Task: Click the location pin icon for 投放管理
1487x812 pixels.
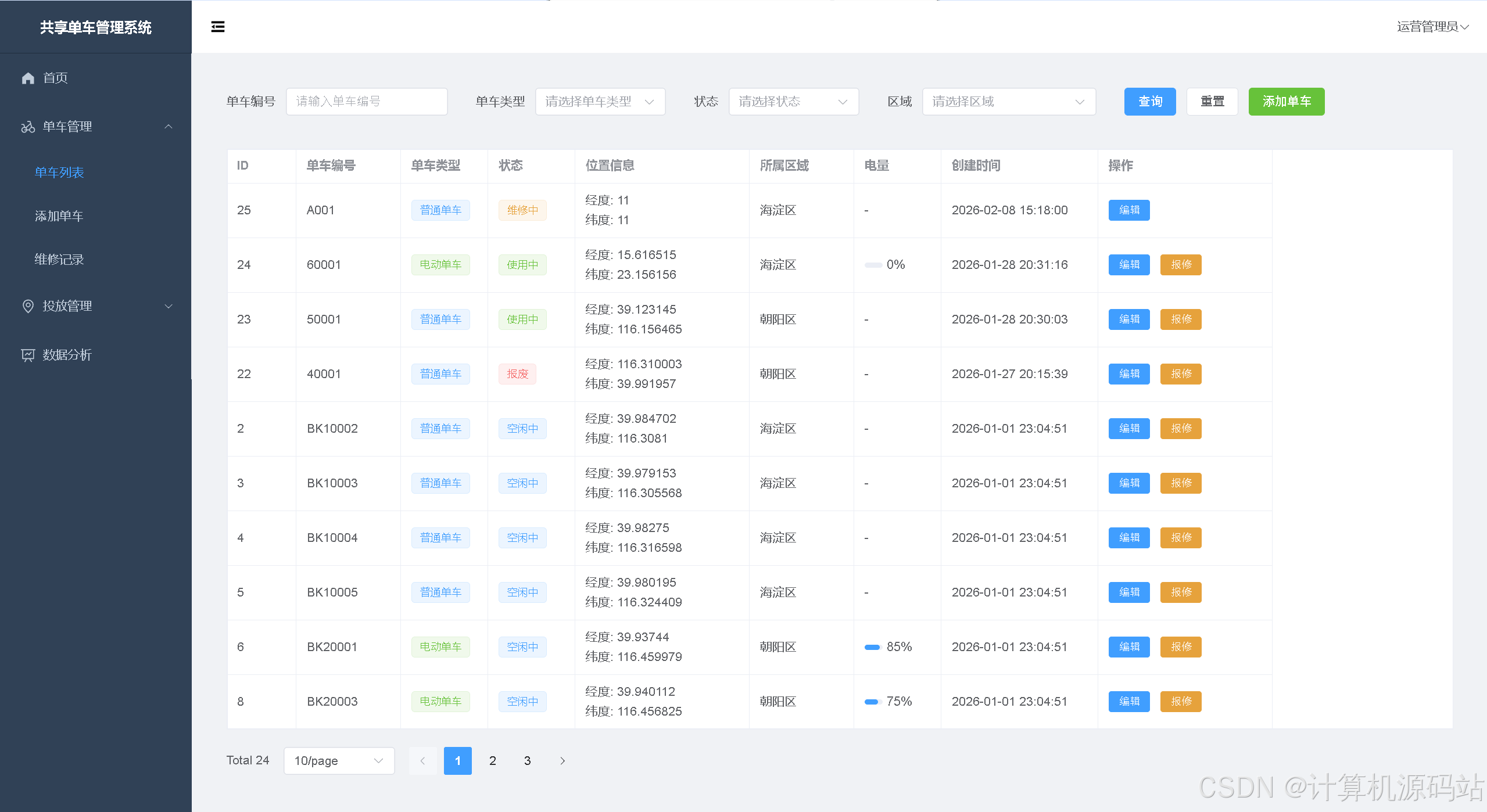Action: pyautogui.click(x=28, y=306)
